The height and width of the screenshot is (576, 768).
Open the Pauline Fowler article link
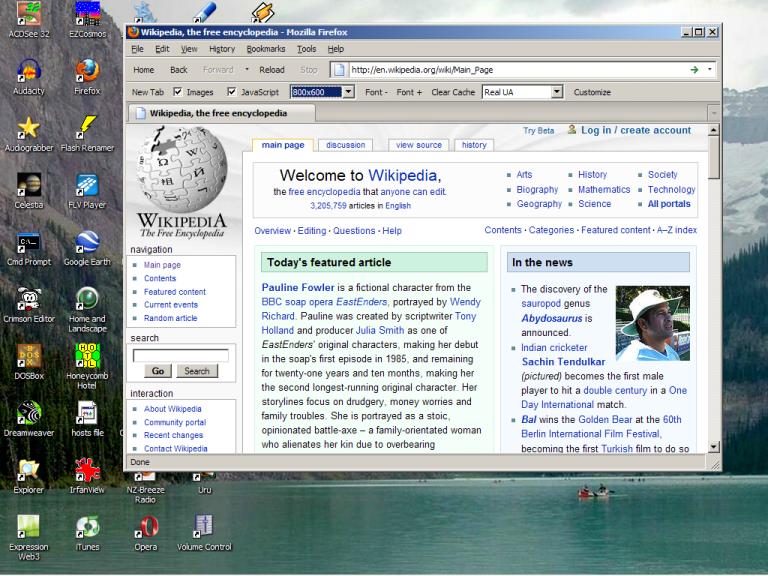(298, 288)
